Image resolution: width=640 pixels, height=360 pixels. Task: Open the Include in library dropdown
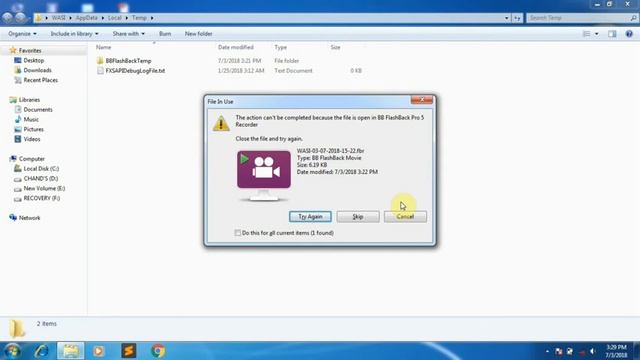[74, 34]
